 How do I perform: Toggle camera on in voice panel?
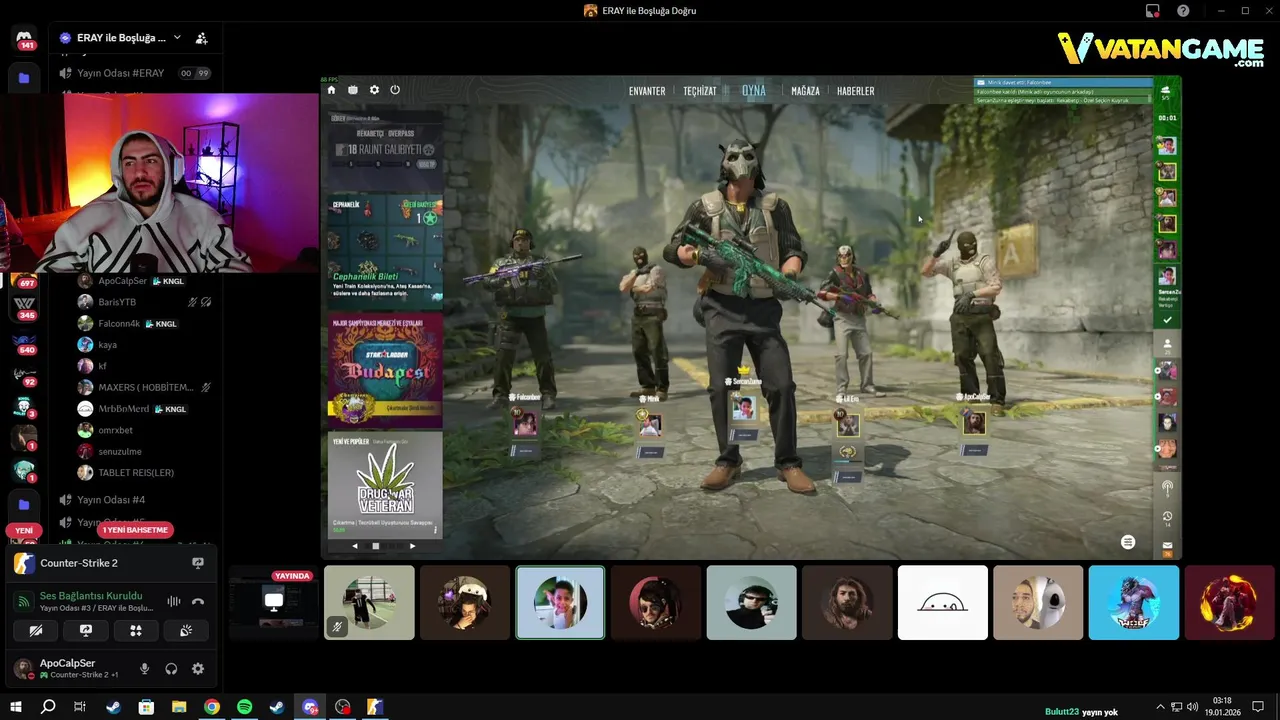click(37, 630)
